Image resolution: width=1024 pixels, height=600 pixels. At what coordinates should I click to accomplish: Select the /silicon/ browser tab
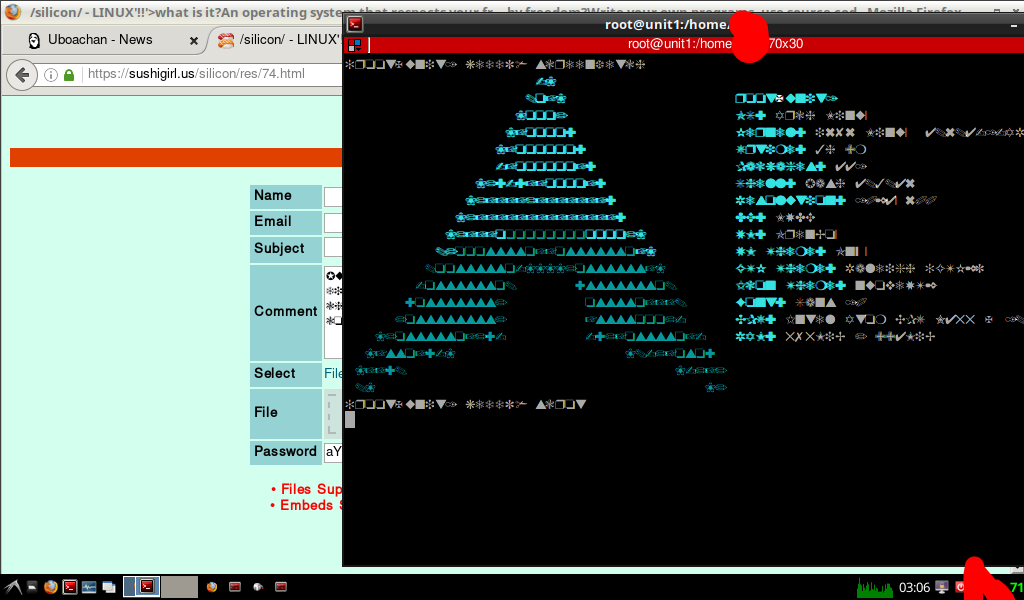pos(280,40)
